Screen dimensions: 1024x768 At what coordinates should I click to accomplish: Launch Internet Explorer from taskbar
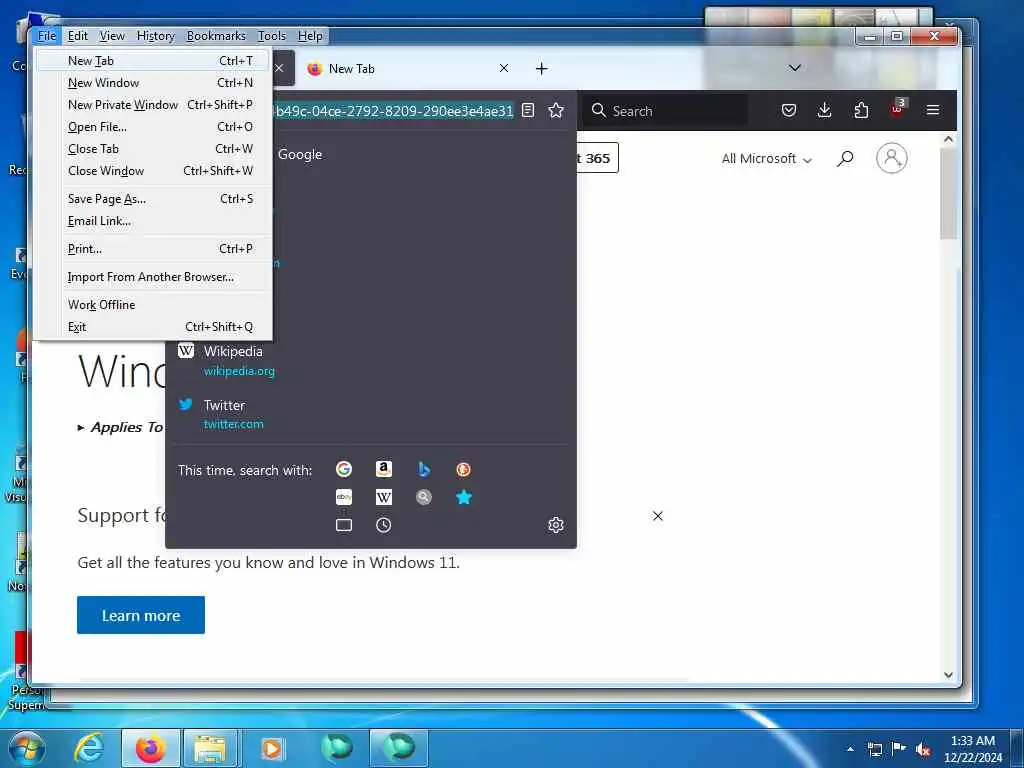pyautogui.click(x=89, y=748)
